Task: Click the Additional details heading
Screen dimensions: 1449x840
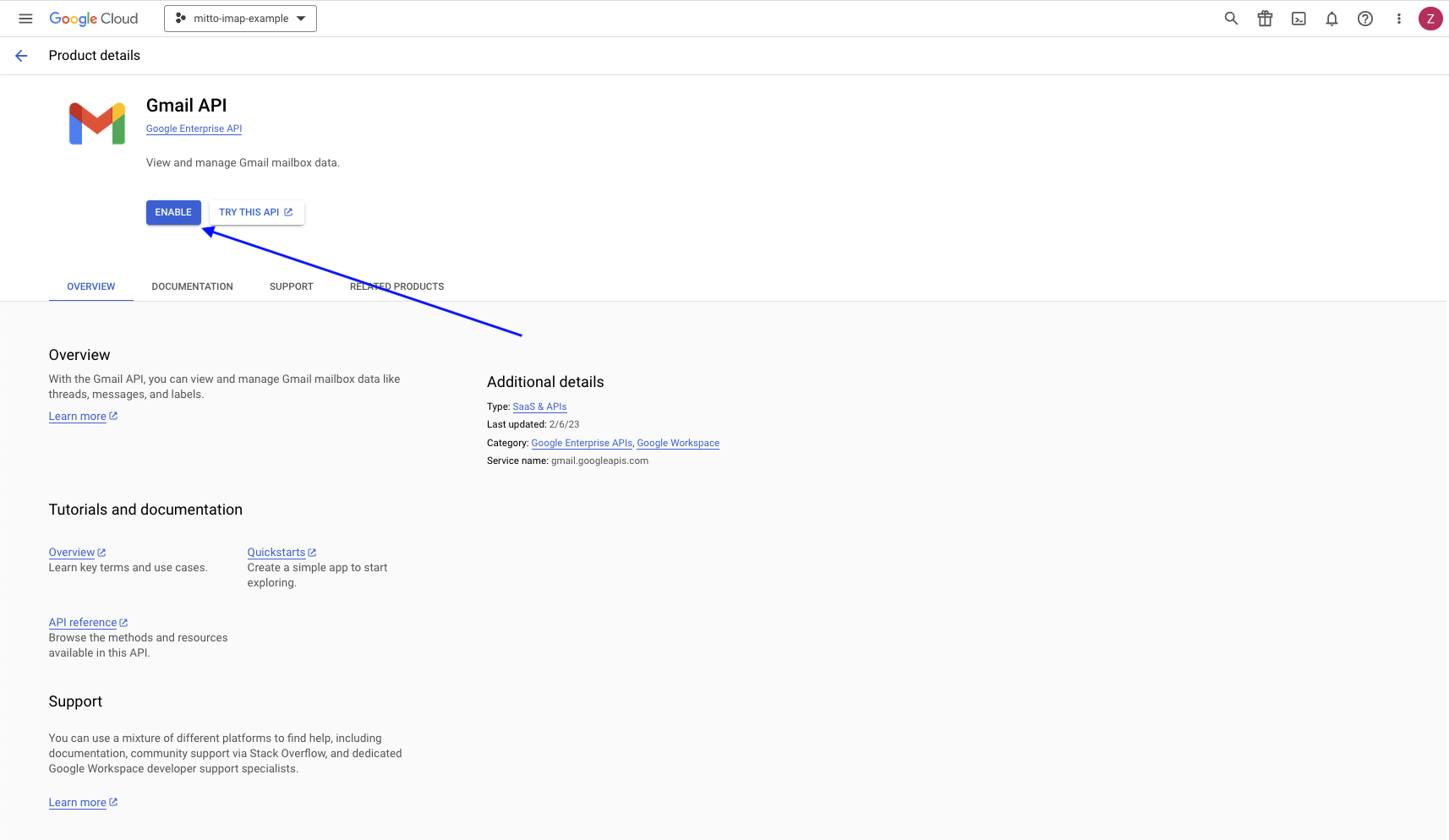Action: 545,382
